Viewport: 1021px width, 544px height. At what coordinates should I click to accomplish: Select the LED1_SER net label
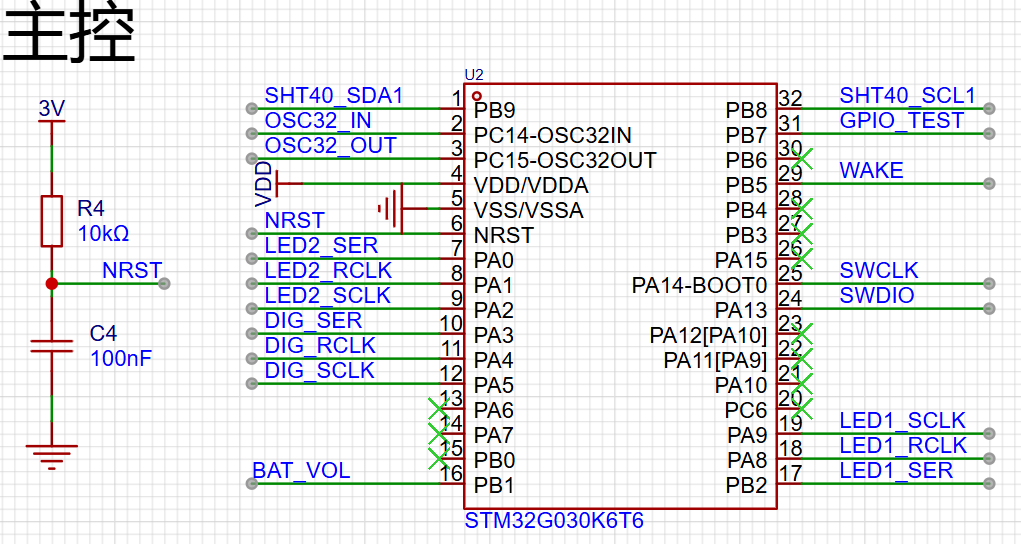(896, 470)
